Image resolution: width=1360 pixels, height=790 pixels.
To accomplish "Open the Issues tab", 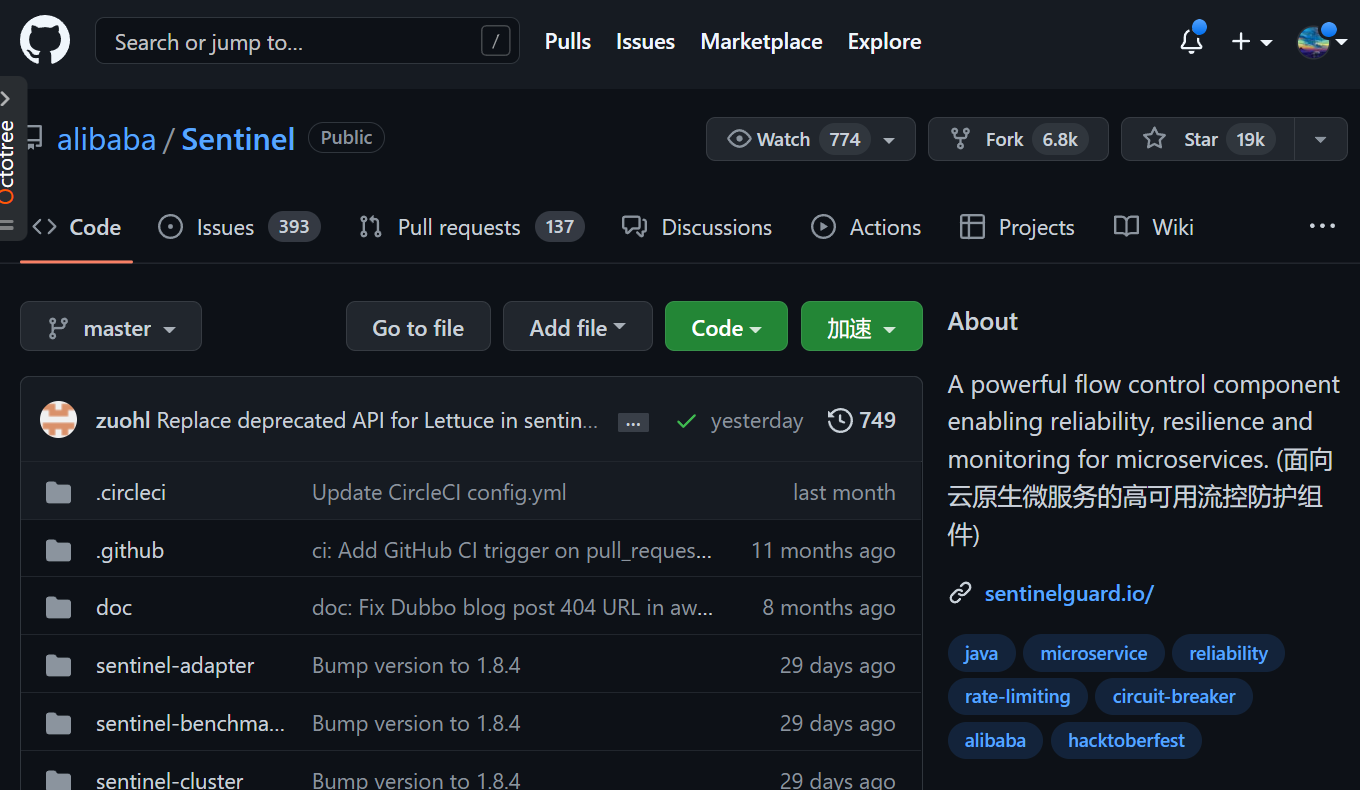I will [x=239, y=227].
